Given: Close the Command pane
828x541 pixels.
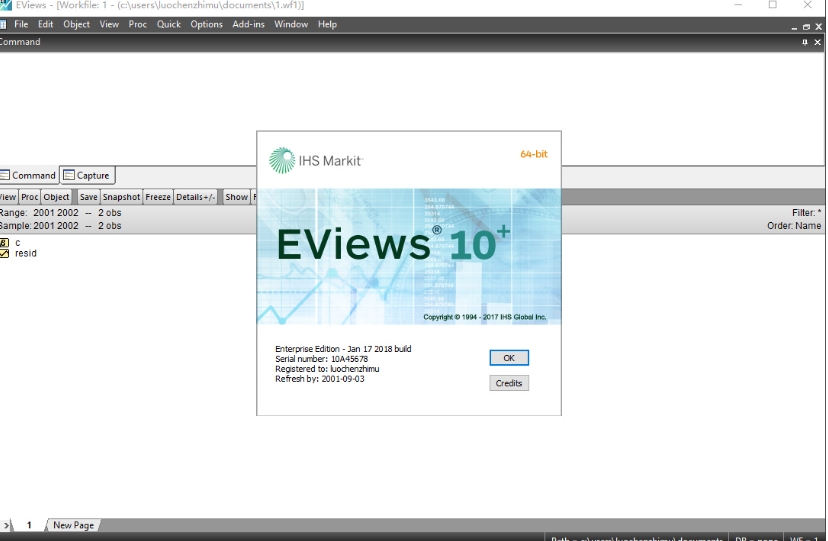Looking at the screenshot, I should click(817, 42).
